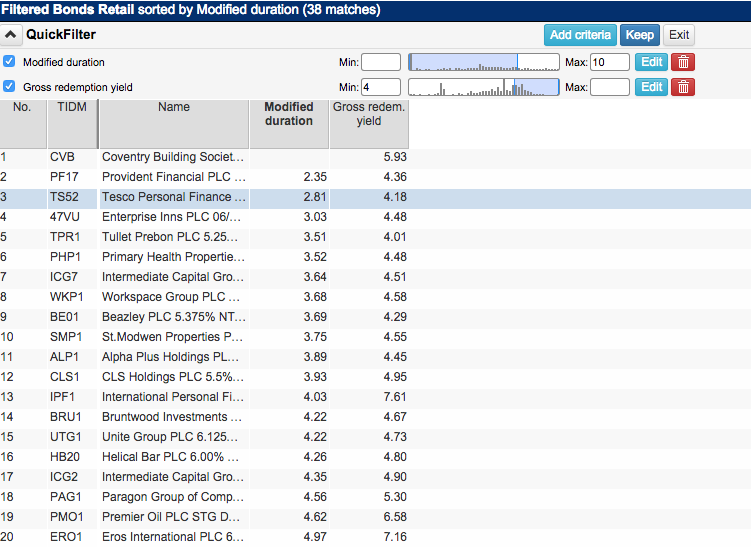The image size is (751, 547).
Task: Sort by the Name column header
Action: click(x=174, y=124)
